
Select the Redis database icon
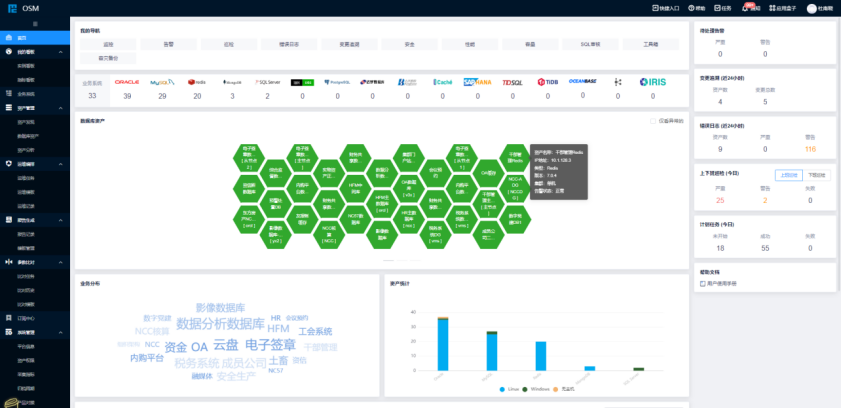pyautogui.click(x=197, y=82)
